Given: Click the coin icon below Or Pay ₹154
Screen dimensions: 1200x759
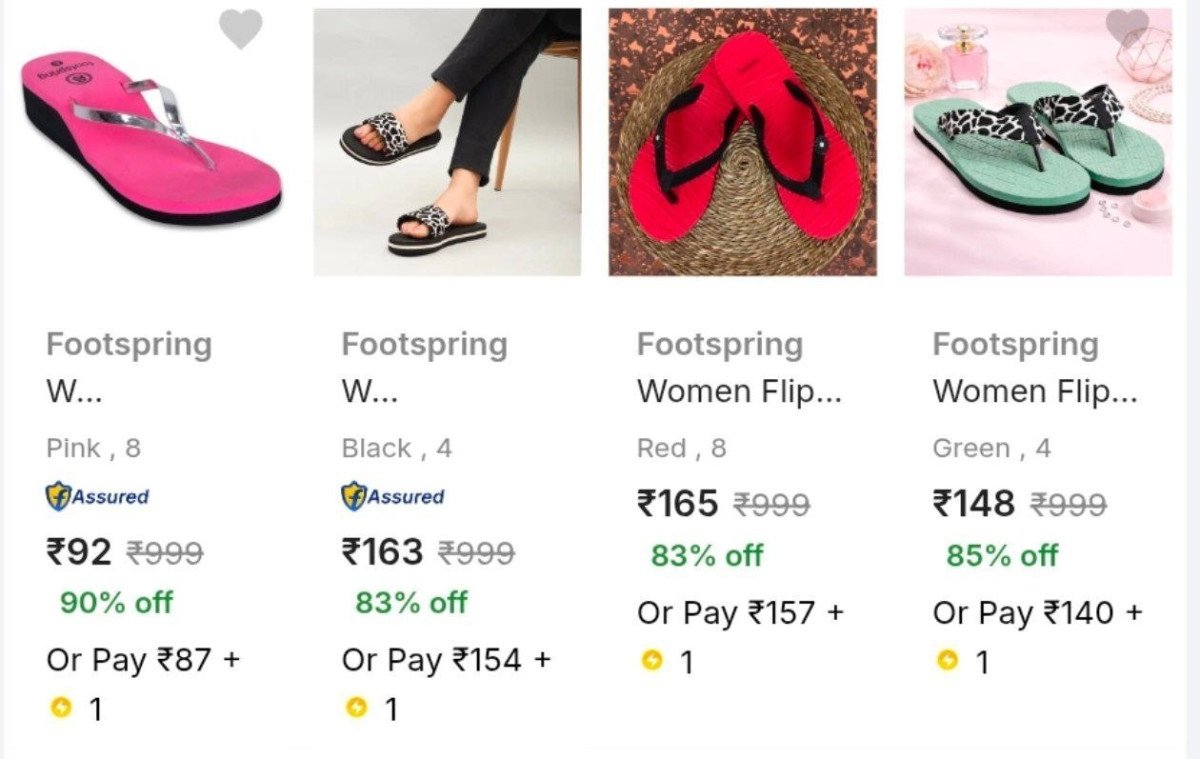Looking at the screenshot, I should [x=356, y=707].
